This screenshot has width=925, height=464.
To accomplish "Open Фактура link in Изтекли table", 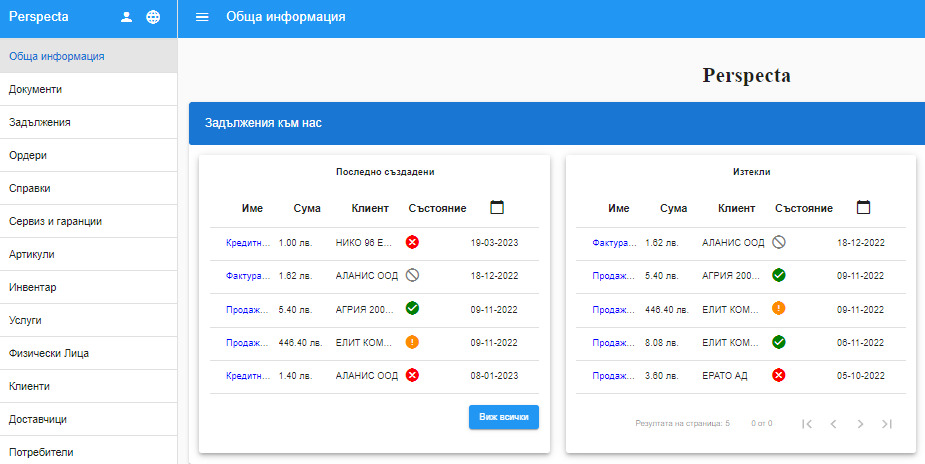I will coord(615,243).
